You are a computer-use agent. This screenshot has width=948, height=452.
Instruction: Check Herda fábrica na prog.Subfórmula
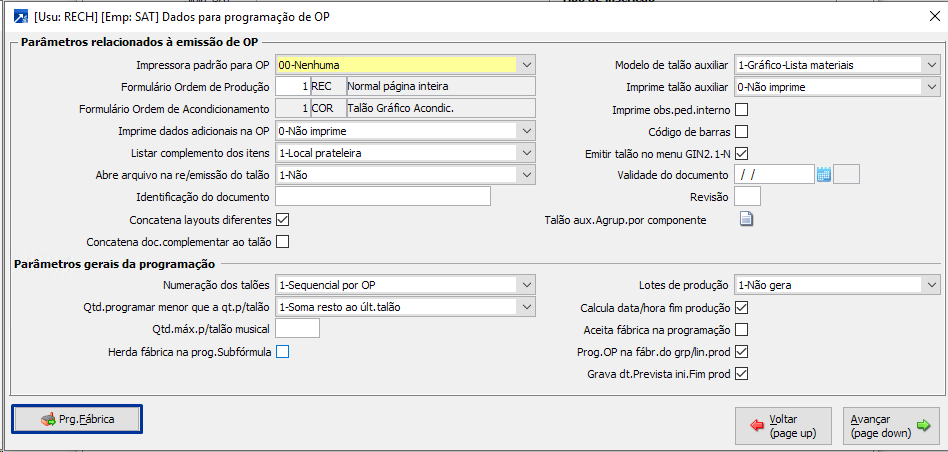(x=282, y=351)
